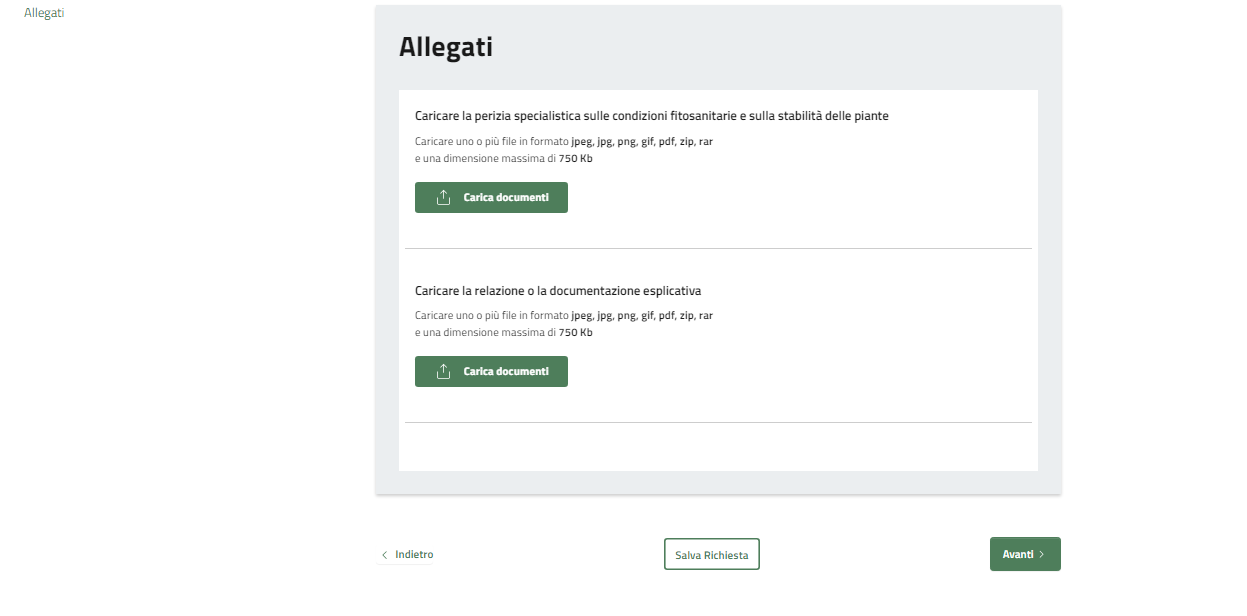This screenshot has height=616, width=1247.
Task: Click the right chevron inside Avanti button
Action: 1041,554
